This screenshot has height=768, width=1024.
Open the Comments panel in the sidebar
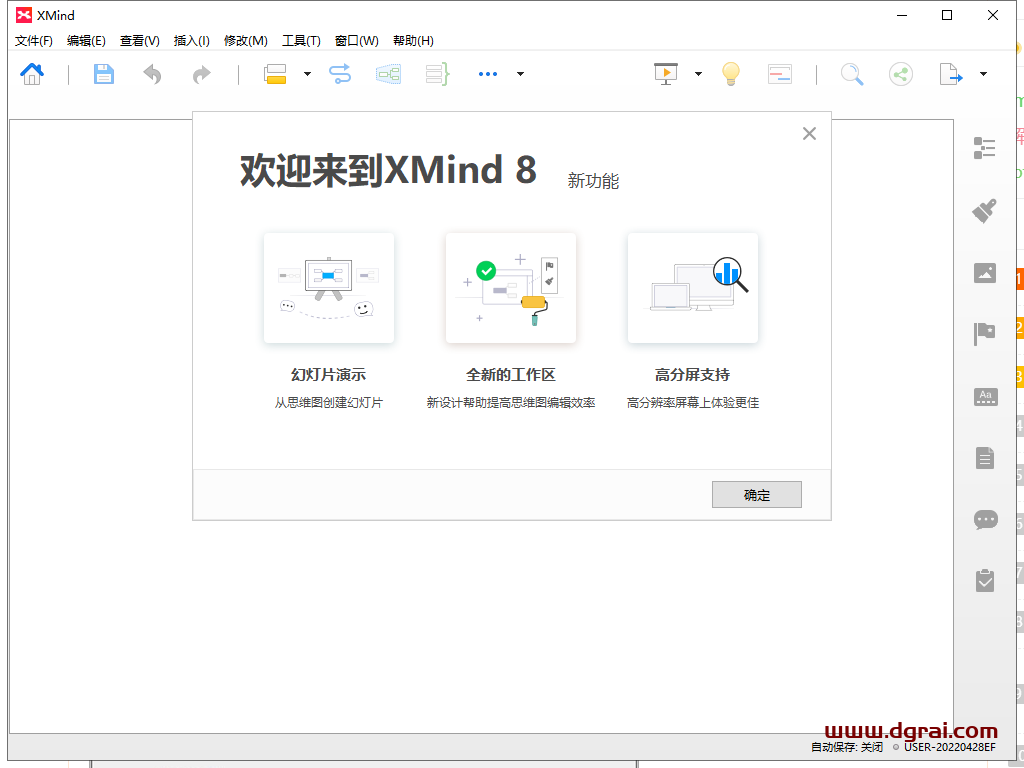click(x=985, y=519)
